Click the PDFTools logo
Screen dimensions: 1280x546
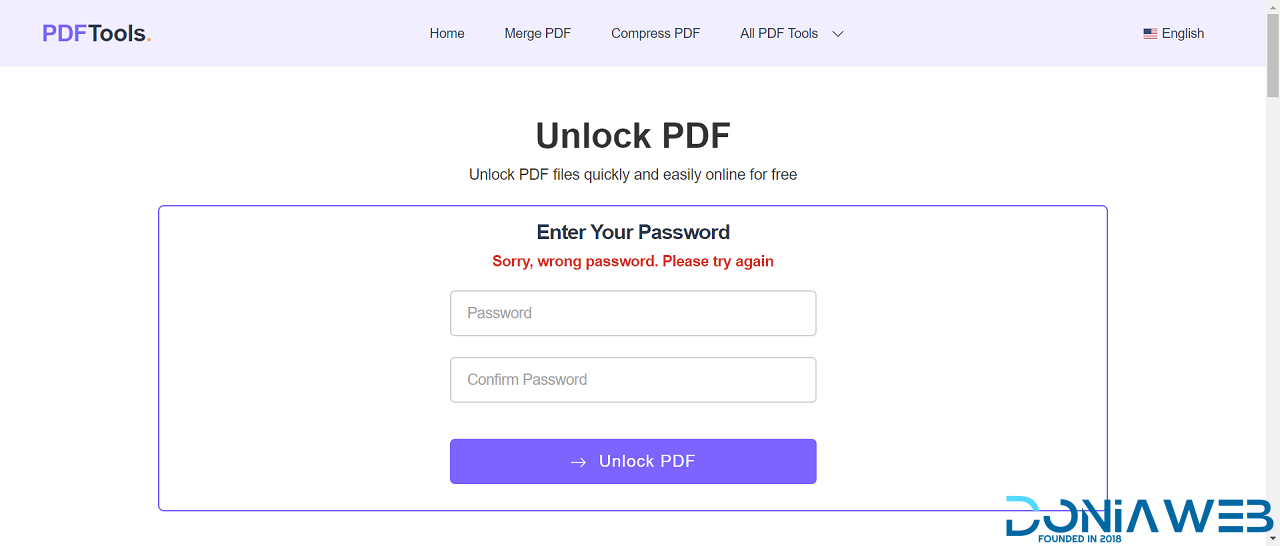point(96,33)
